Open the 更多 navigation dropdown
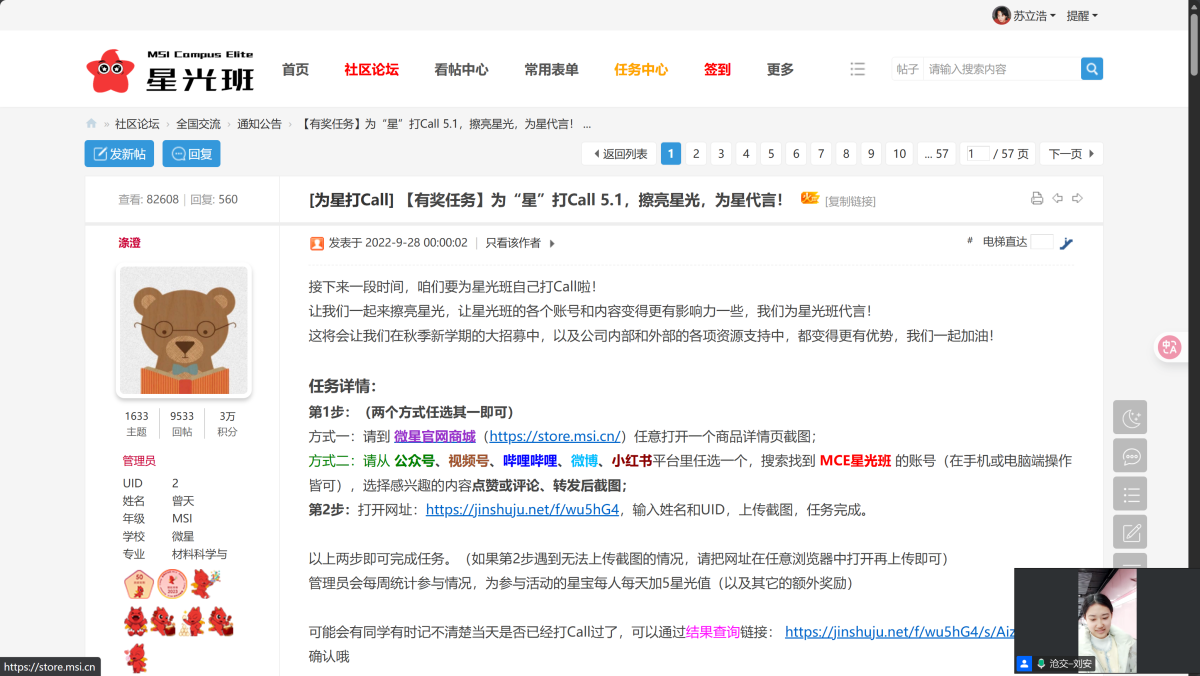This screenshot has height=676, width=1200. click(779, 69)
